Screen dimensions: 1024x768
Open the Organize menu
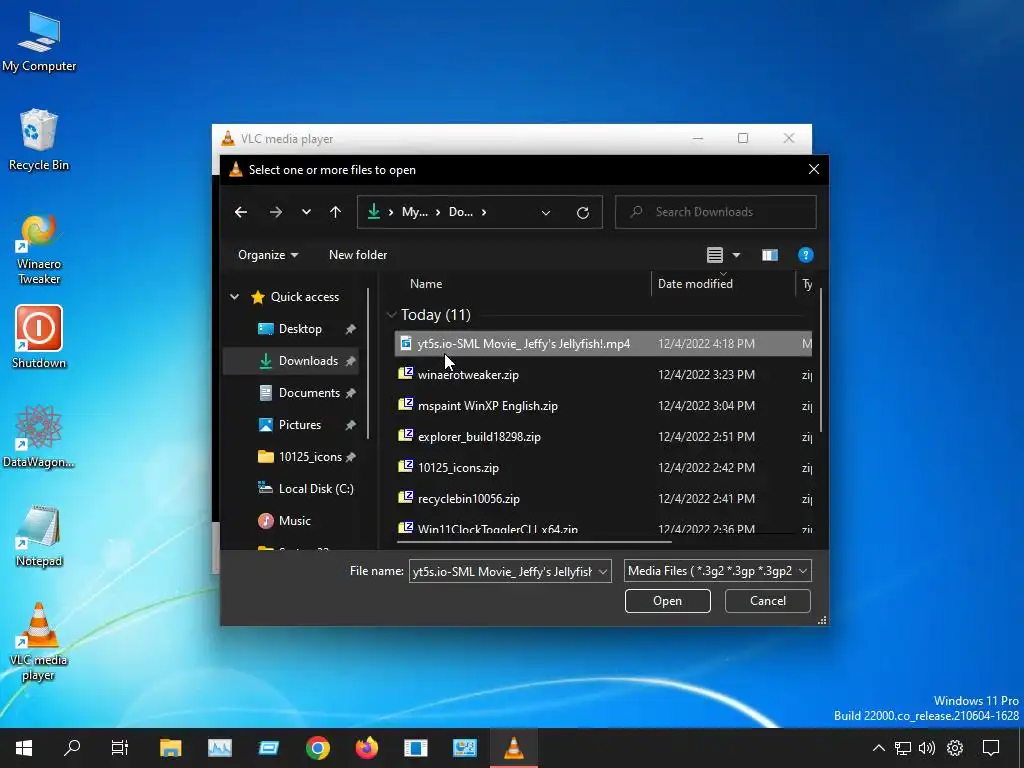(x=268, y=255)
